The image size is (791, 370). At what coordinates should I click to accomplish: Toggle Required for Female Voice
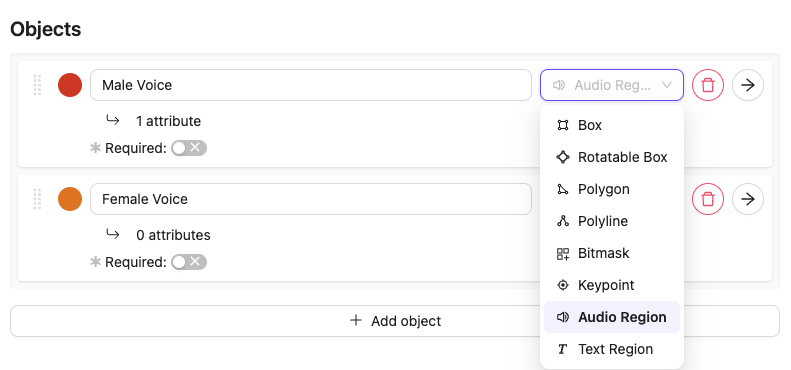[189, 262]
